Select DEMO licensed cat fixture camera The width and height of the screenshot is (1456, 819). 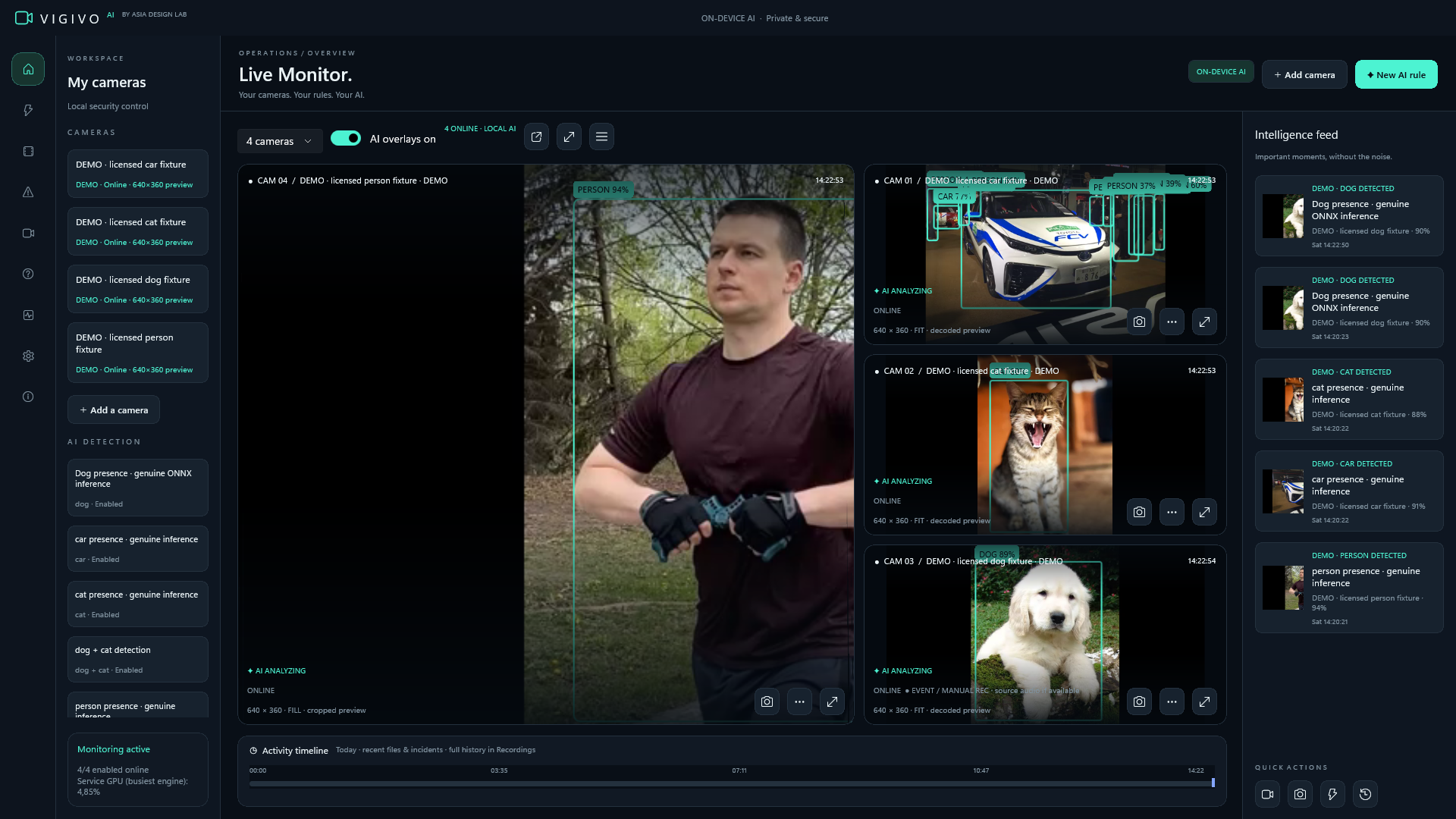click(x=138, y=231)
